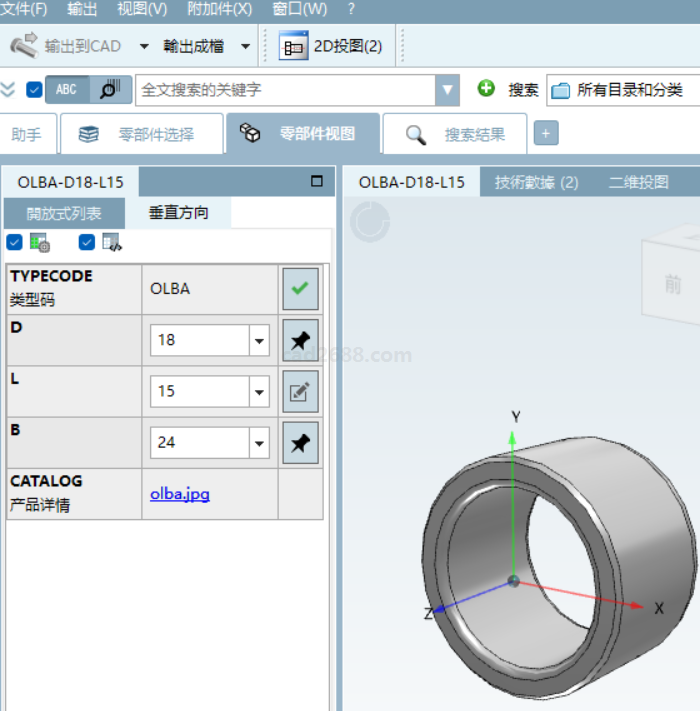The width and height of the screenshot is (700, 711).
Task: Open 2D投图(2) projection tool
Action: click(x=332, y=46)
